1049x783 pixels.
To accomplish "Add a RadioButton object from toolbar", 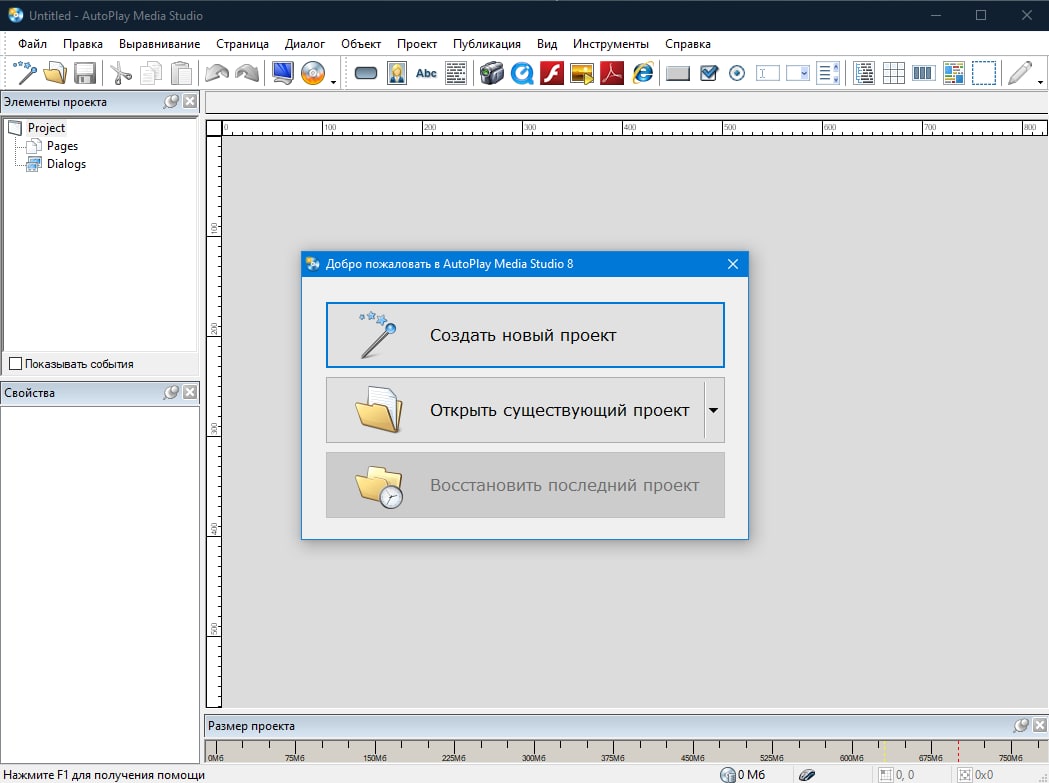I will point(737,73).
